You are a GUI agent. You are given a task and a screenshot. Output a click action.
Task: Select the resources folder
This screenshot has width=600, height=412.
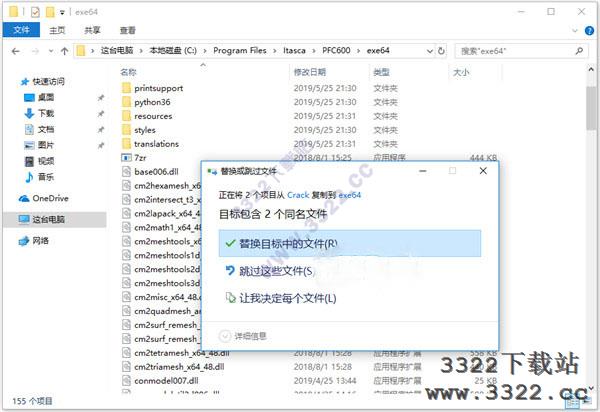coord(153,116)
